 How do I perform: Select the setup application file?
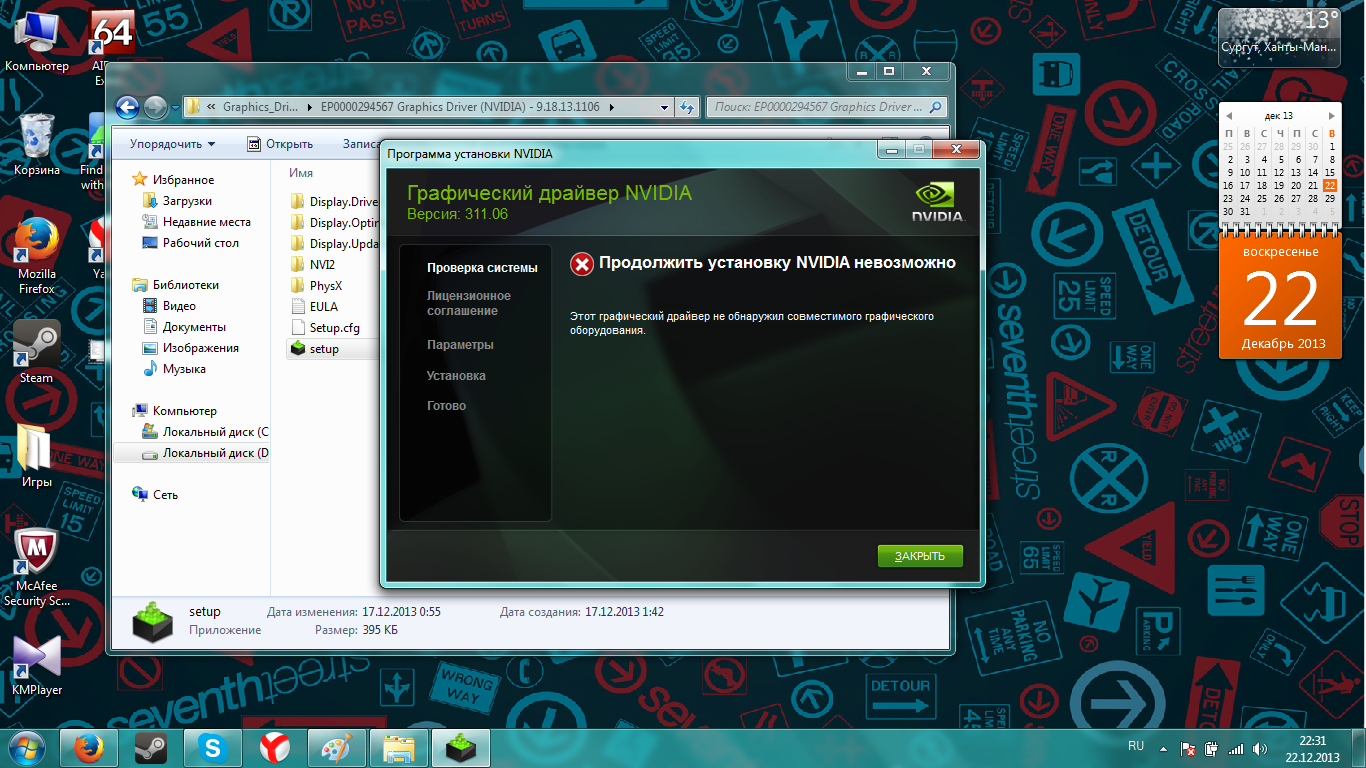(323, 349)
